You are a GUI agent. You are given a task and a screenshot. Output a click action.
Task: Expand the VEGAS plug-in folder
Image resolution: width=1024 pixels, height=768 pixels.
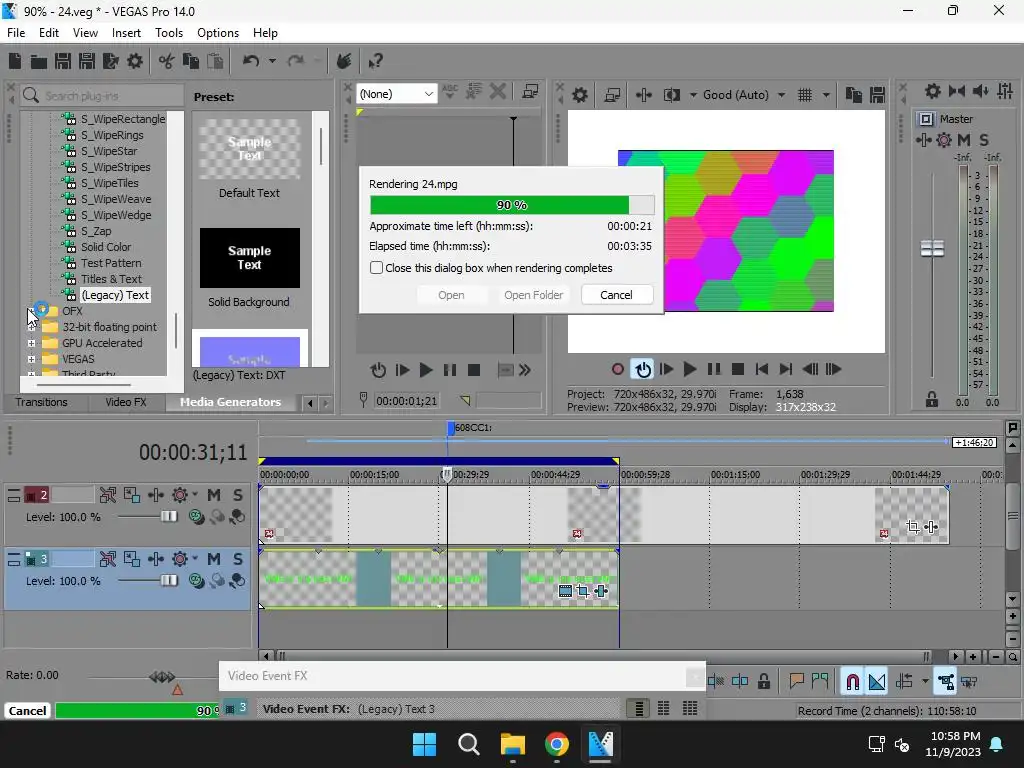(31, 359)
